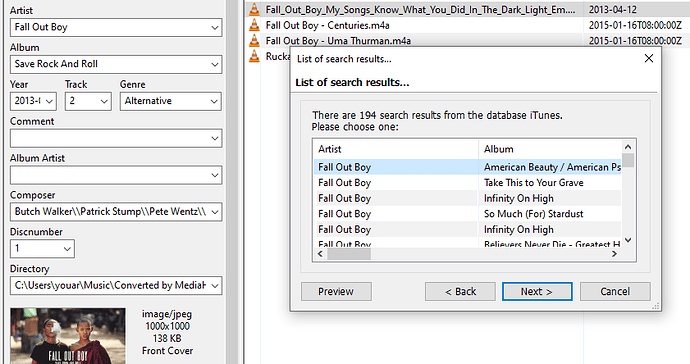Select the first Infinity On High result
Viewport: 690px width, 364px height.
[x=467, y=199]
